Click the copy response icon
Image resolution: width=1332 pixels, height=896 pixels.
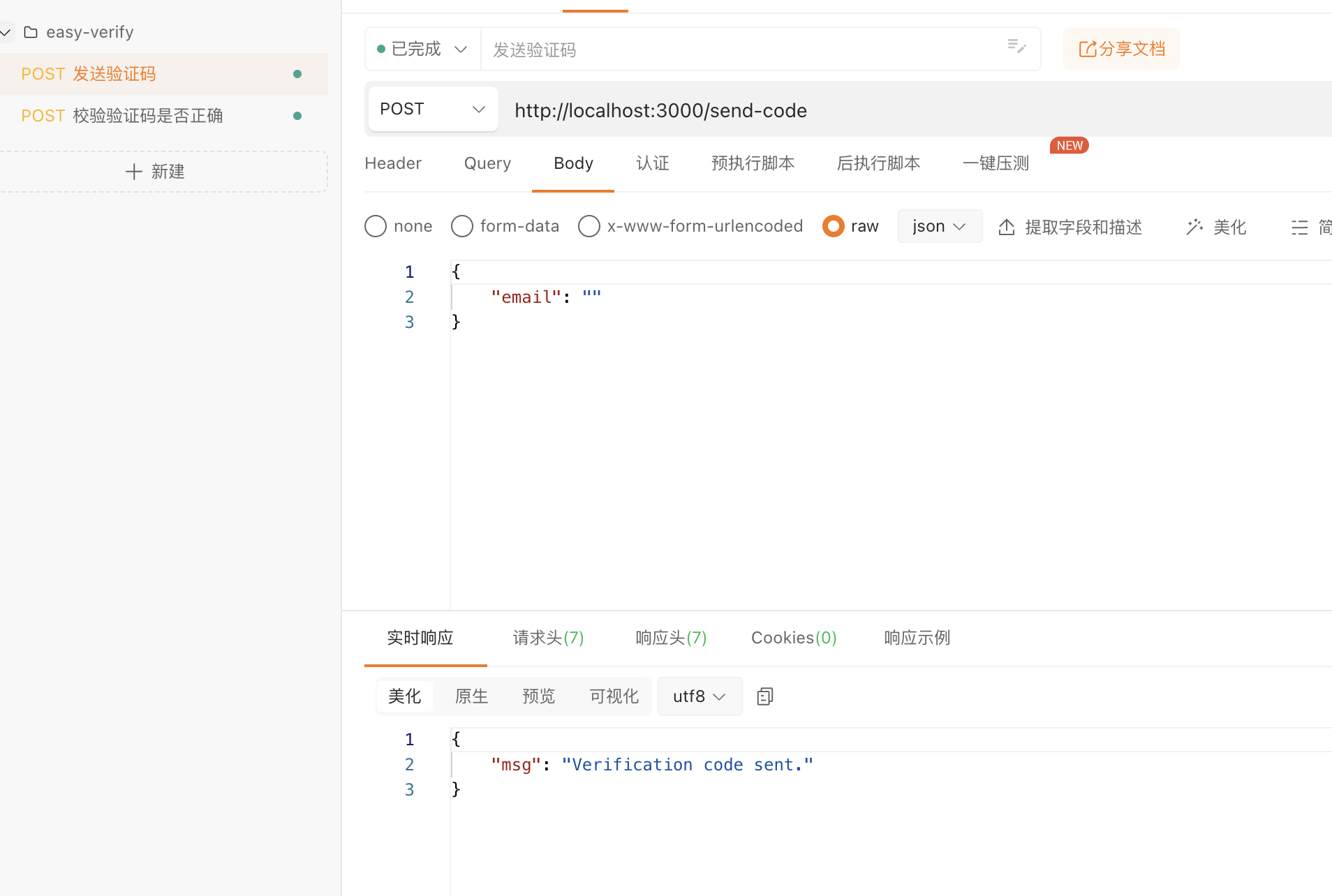click(764, 696)
